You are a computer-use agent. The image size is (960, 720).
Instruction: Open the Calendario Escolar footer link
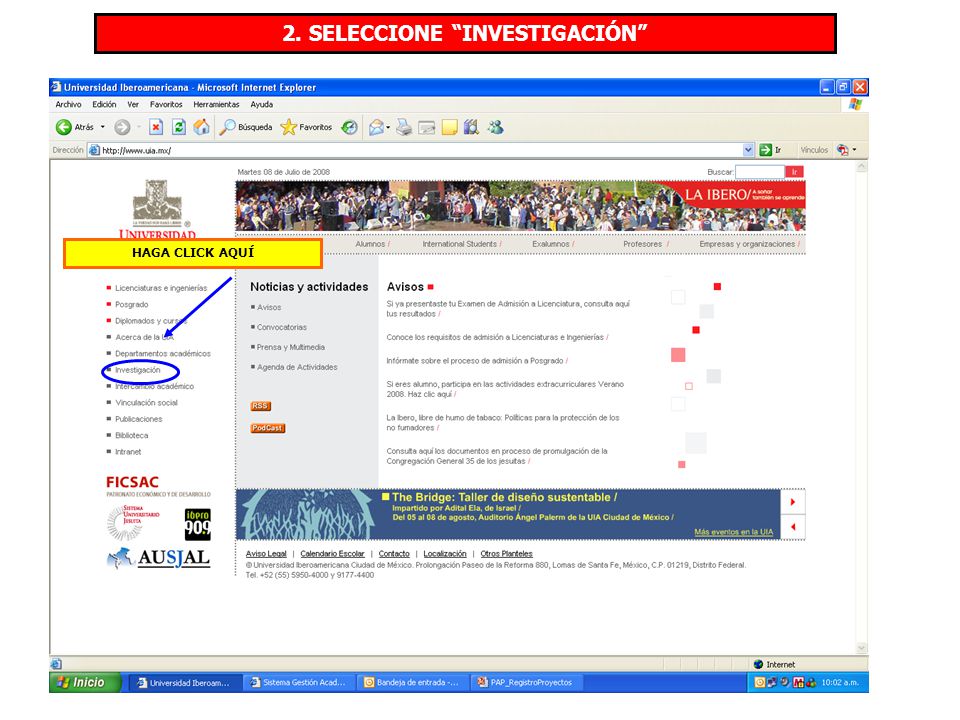[332, 554]
